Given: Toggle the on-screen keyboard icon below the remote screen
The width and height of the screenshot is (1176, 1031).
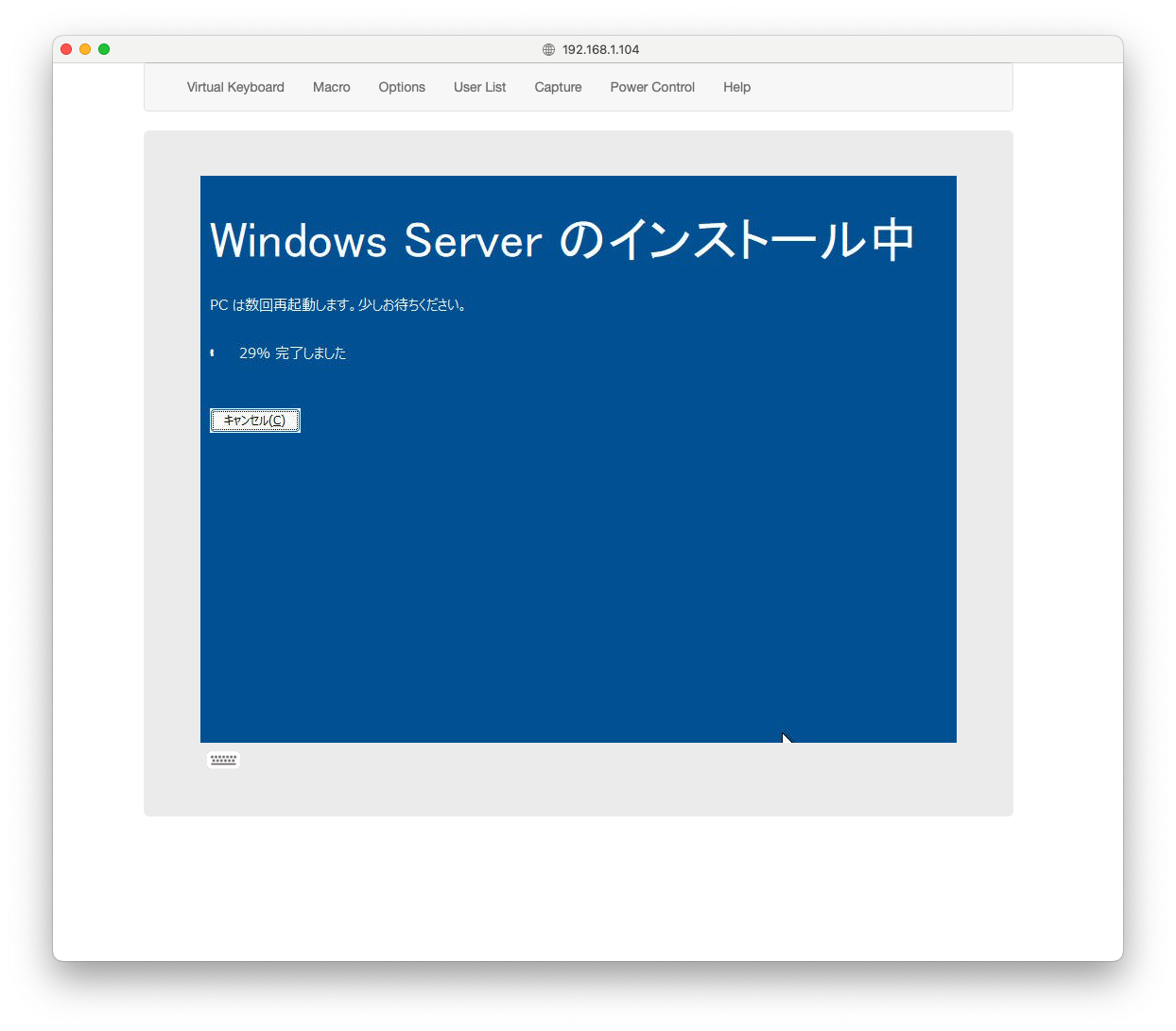Looking at the screenshot, I should click(x=223, y=760).
